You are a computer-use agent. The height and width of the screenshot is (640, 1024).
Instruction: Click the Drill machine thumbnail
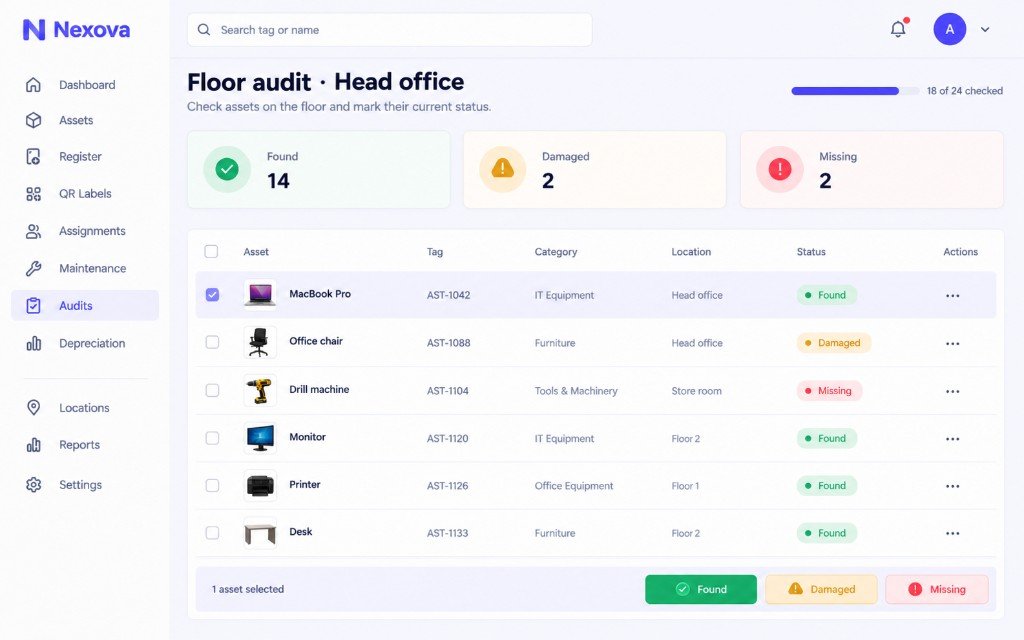coord(260,391)
